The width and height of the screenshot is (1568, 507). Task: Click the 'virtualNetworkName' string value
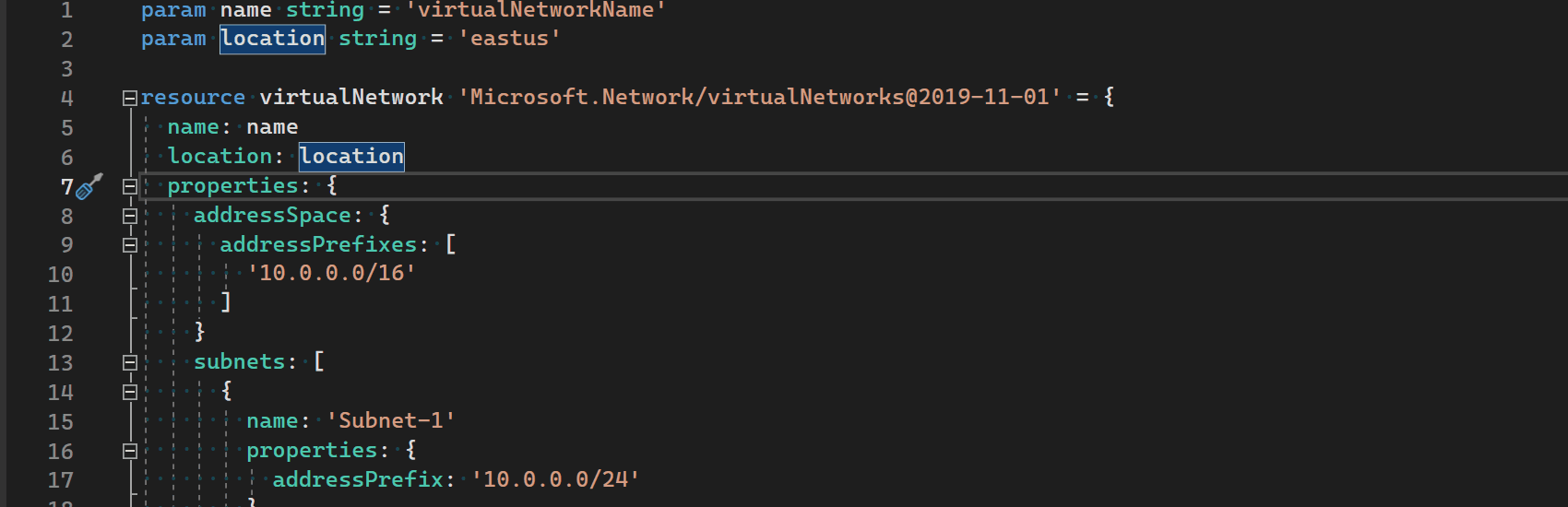click(536, 10)
